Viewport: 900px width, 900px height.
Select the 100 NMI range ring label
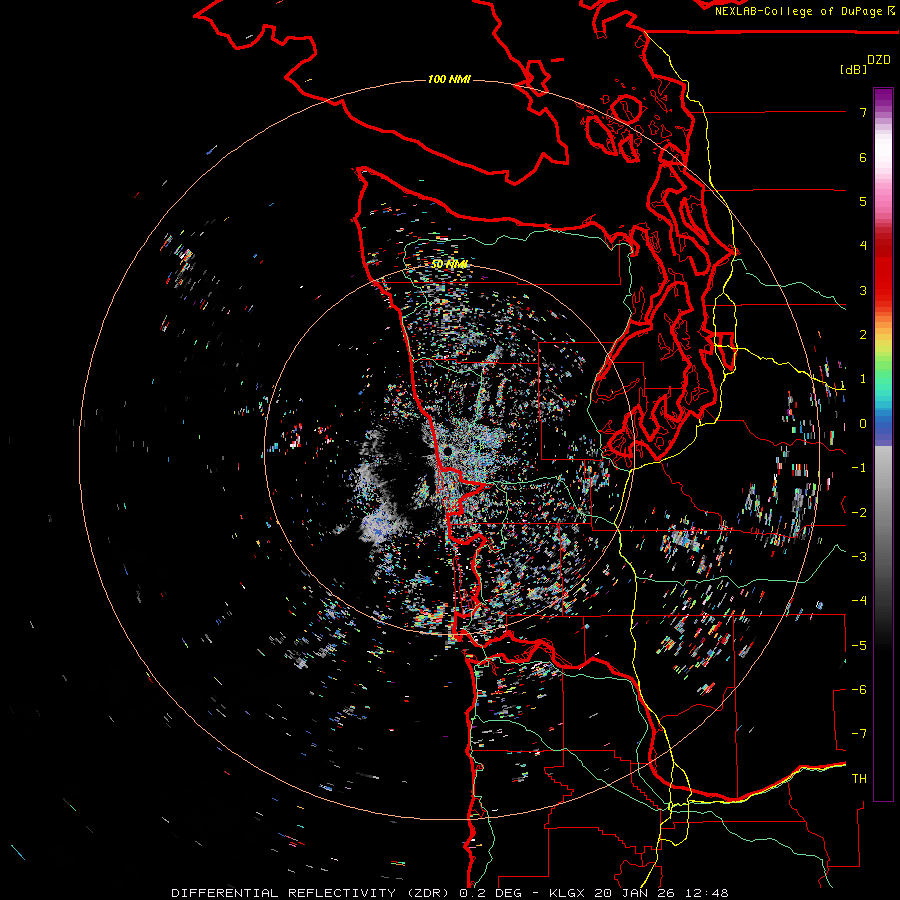pos(449,79)
